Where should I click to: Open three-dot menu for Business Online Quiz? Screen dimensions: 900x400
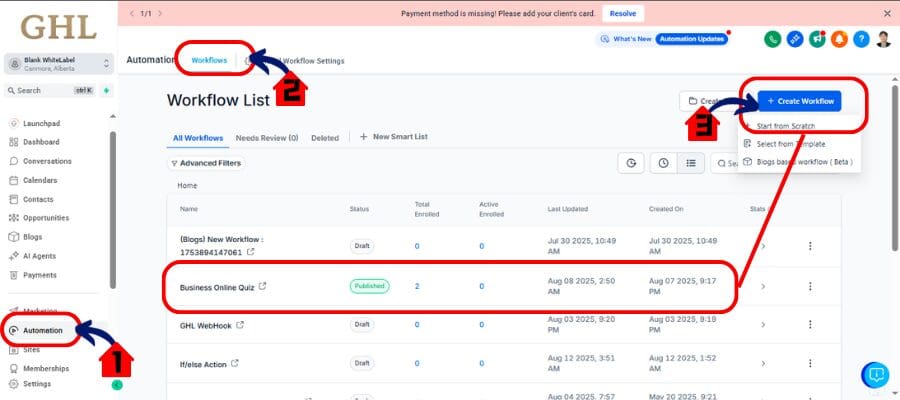810,286
